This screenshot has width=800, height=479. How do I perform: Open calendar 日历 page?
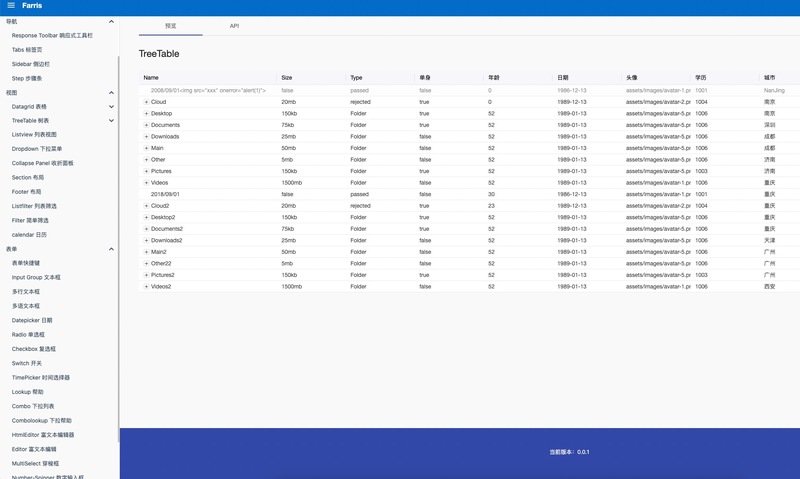coord(29,235)
